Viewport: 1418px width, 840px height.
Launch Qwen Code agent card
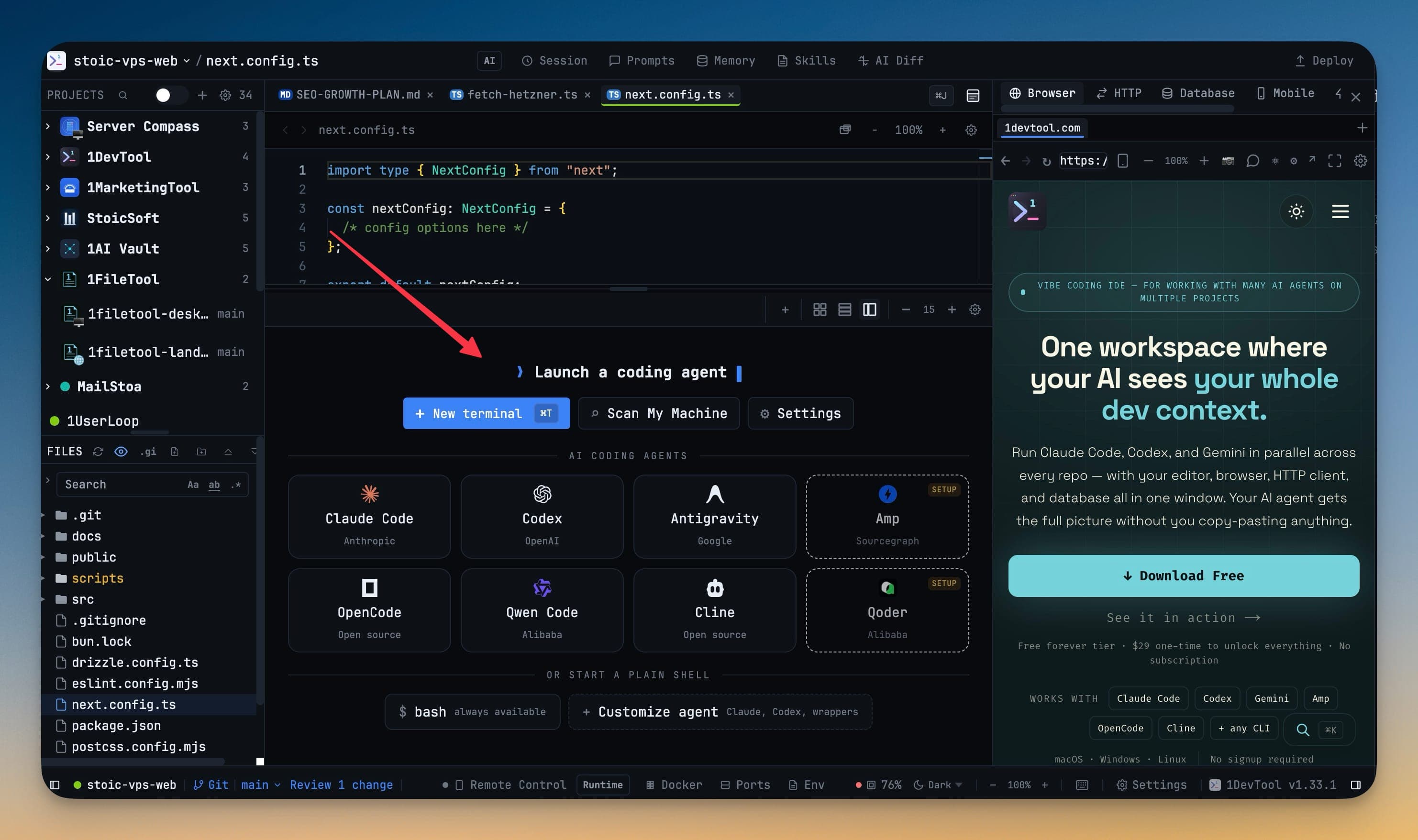click(x=542, y=610)
